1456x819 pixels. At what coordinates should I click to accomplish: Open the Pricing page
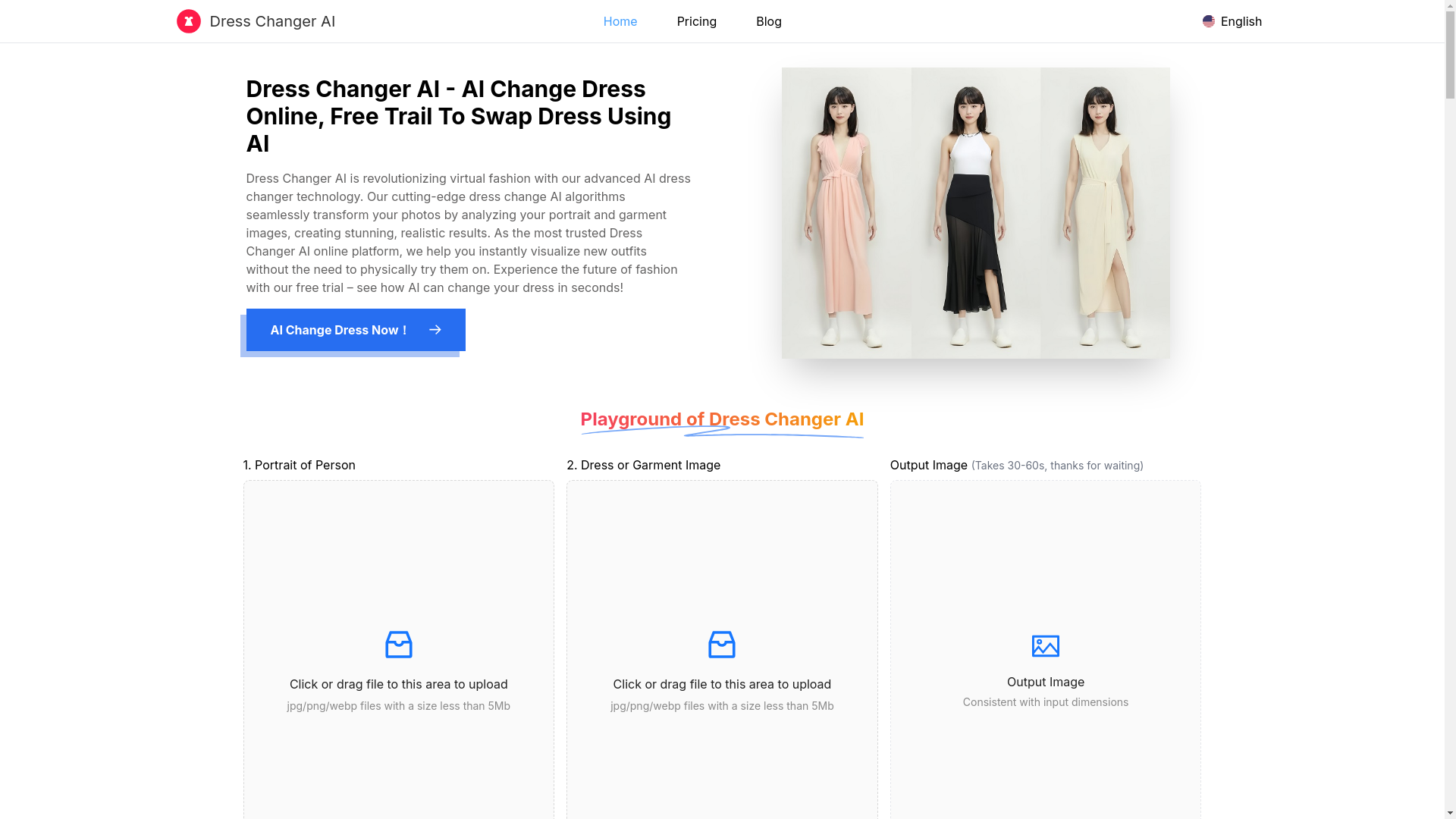(x=697, y=21)
